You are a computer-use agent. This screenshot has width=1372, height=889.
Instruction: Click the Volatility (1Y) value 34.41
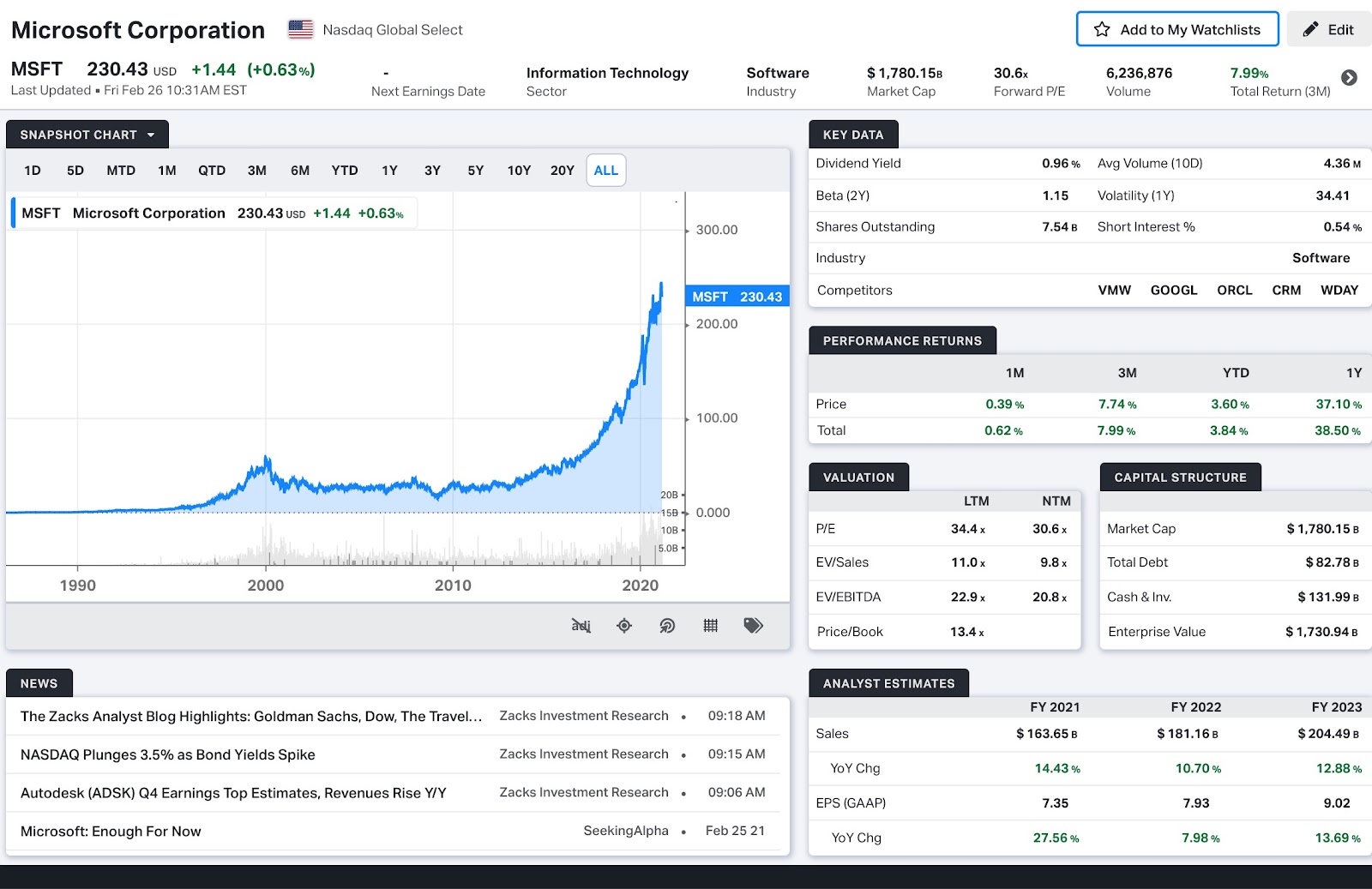click(1333, 195)
